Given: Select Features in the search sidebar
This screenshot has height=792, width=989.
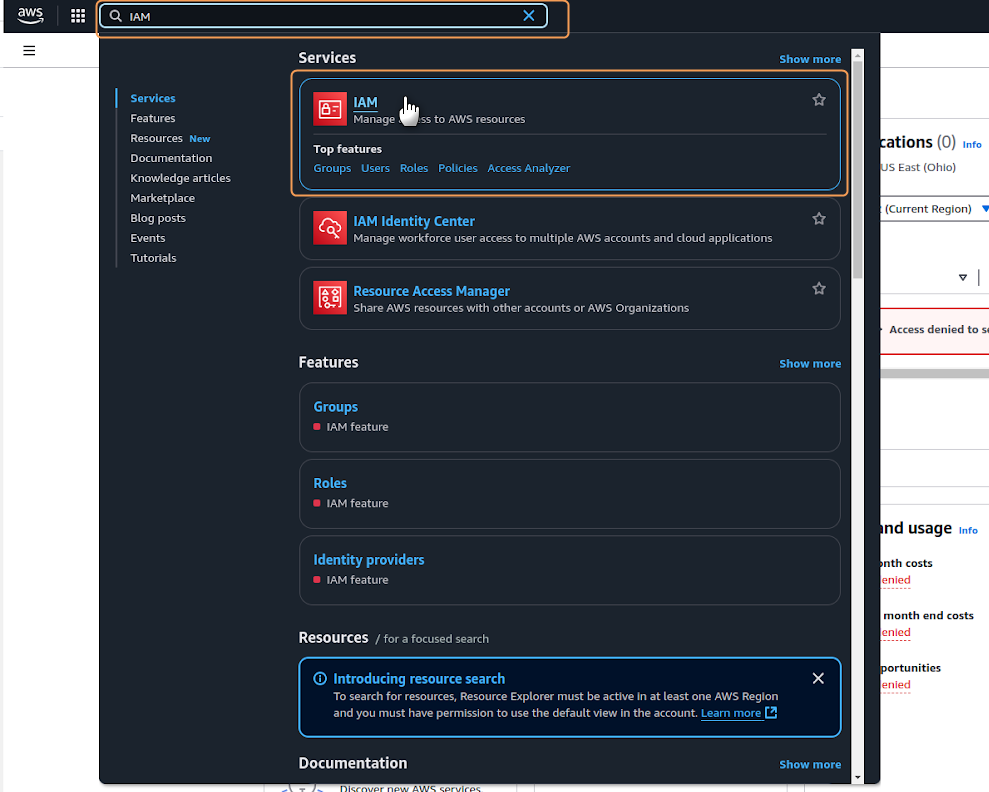Looking at the screenshot, I should 153,118.
